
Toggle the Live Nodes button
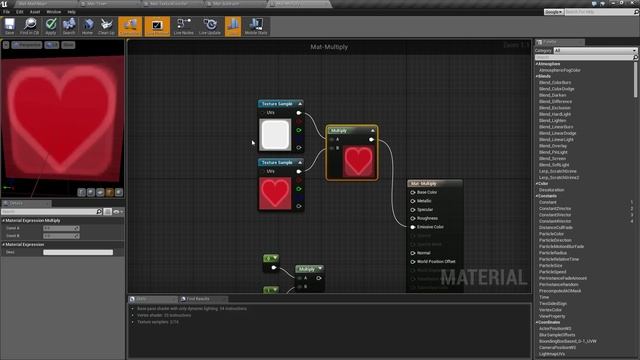click(184, 26)
